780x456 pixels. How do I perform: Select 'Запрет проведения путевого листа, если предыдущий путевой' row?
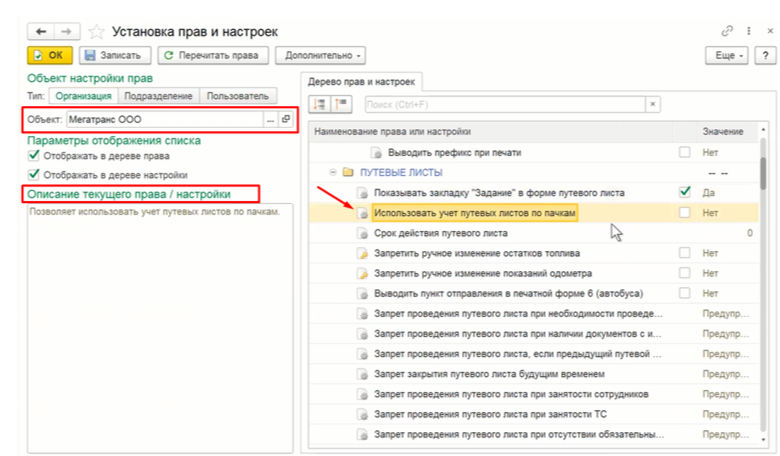pyautogui.click(x=534, y=354)
